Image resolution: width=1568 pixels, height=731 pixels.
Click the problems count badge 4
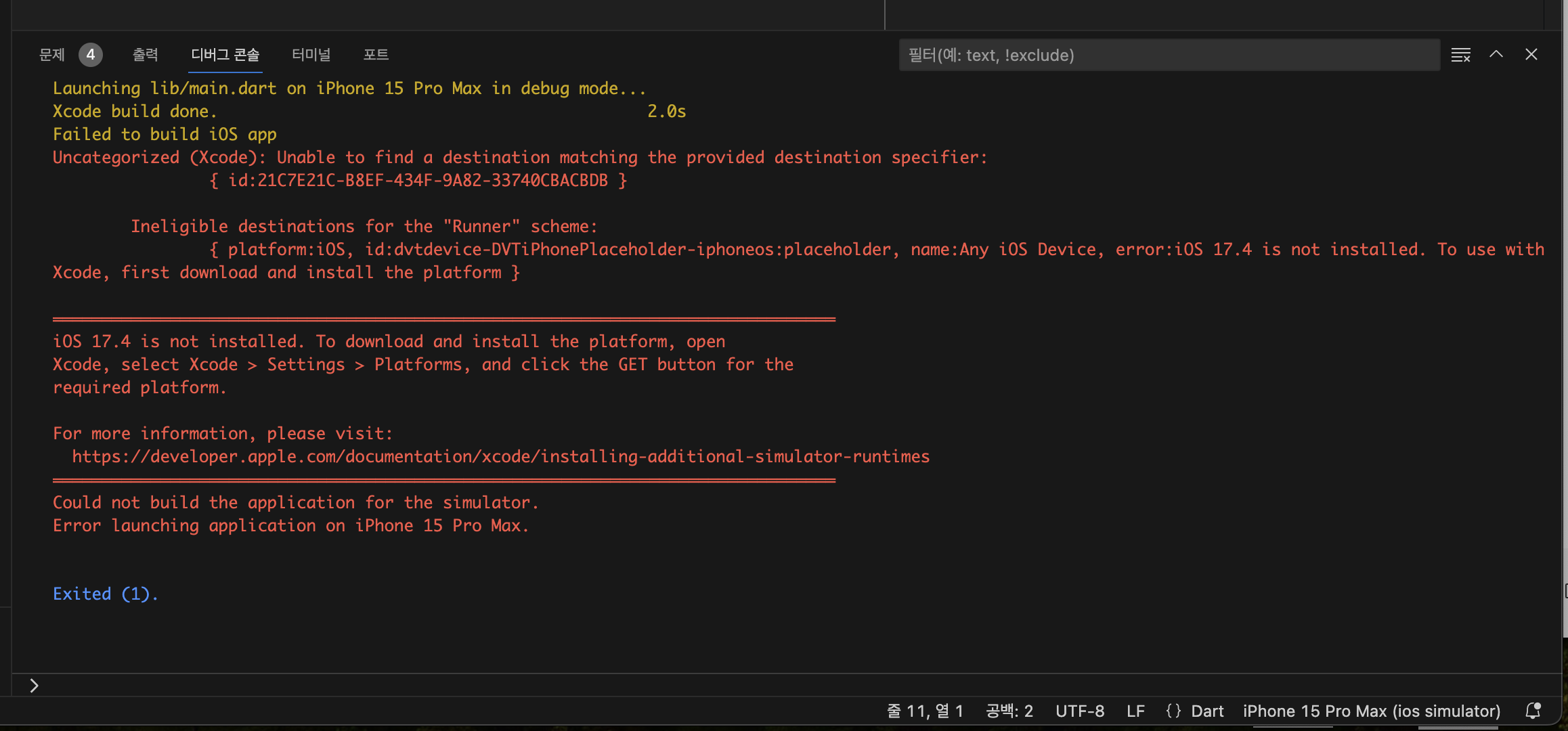[90, 55]
